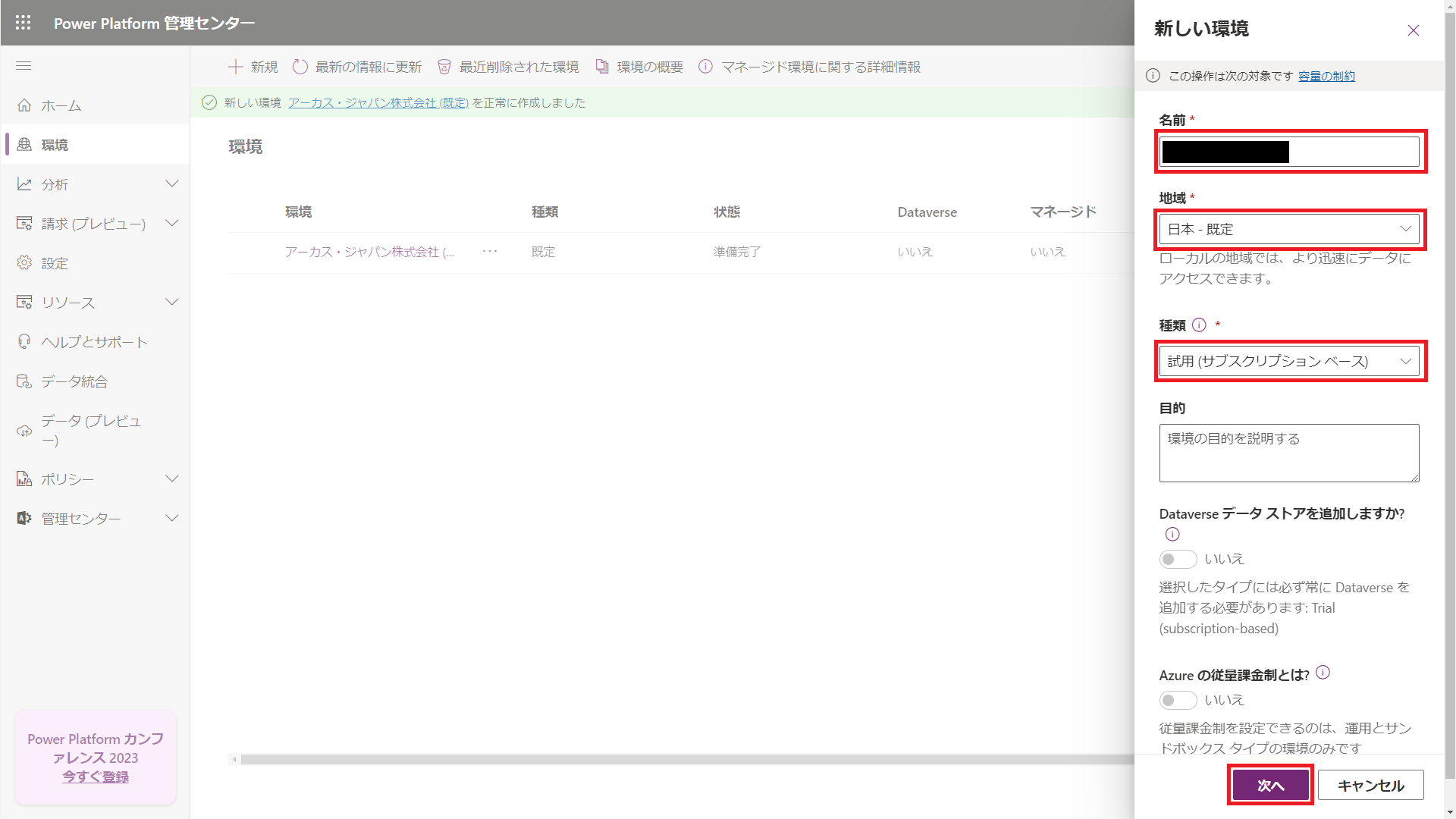The width and height of the screenshot is (1456, 819).
Task: Click the 管理センター sidebar icon
Action: click(x=24, y=519)
